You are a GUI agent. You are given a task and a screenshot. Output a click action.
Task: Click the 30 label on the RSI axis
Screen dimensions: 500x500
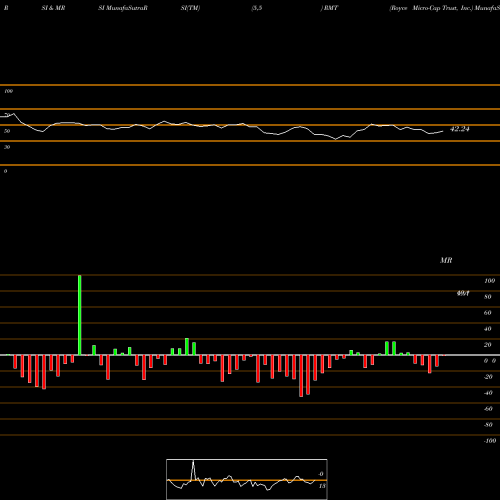[x=7, y=147]
